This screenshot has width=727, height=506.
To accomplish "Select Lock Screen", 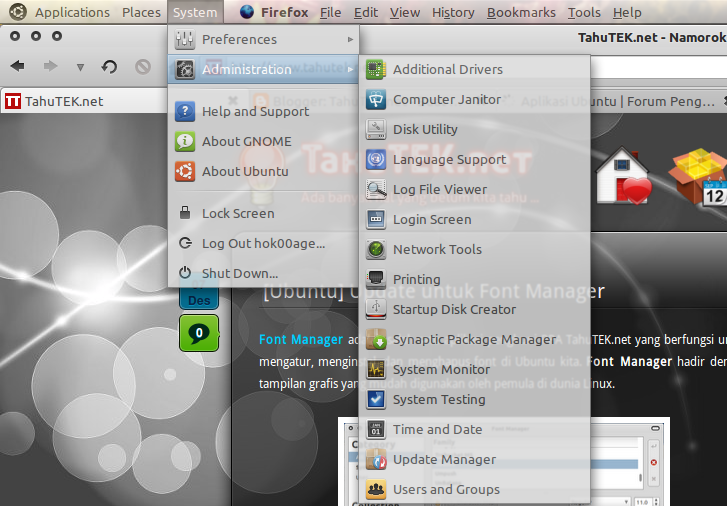I will click(x=238, y=214).
